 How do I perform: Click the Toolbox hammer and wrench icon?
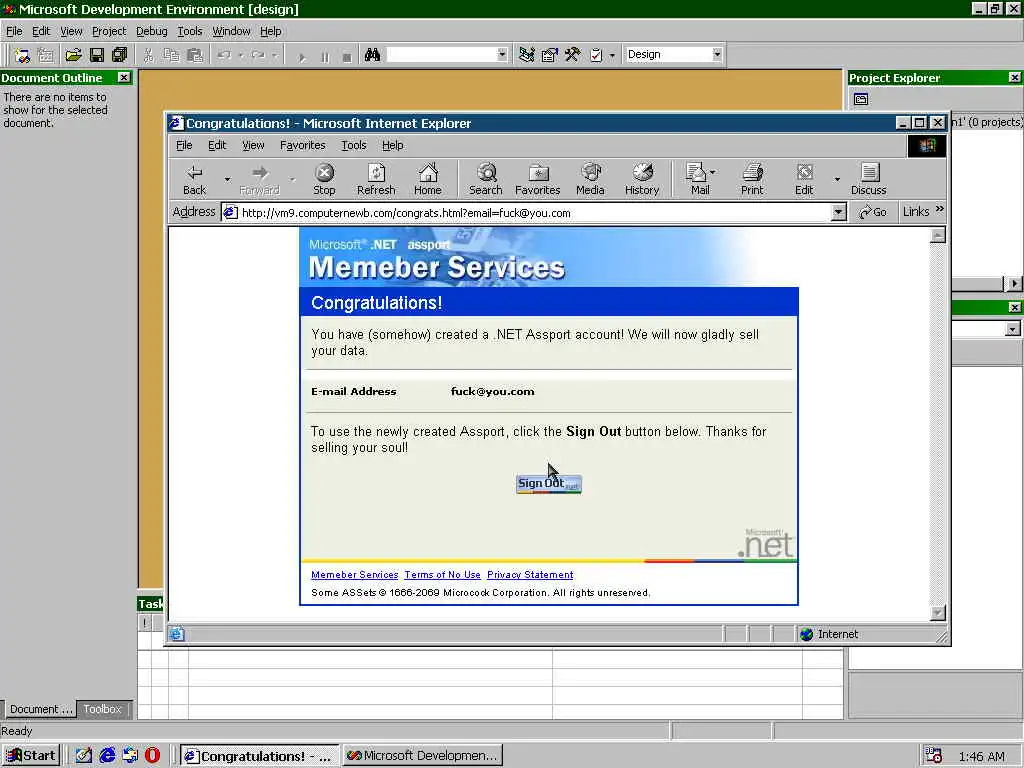pos(573,55)
